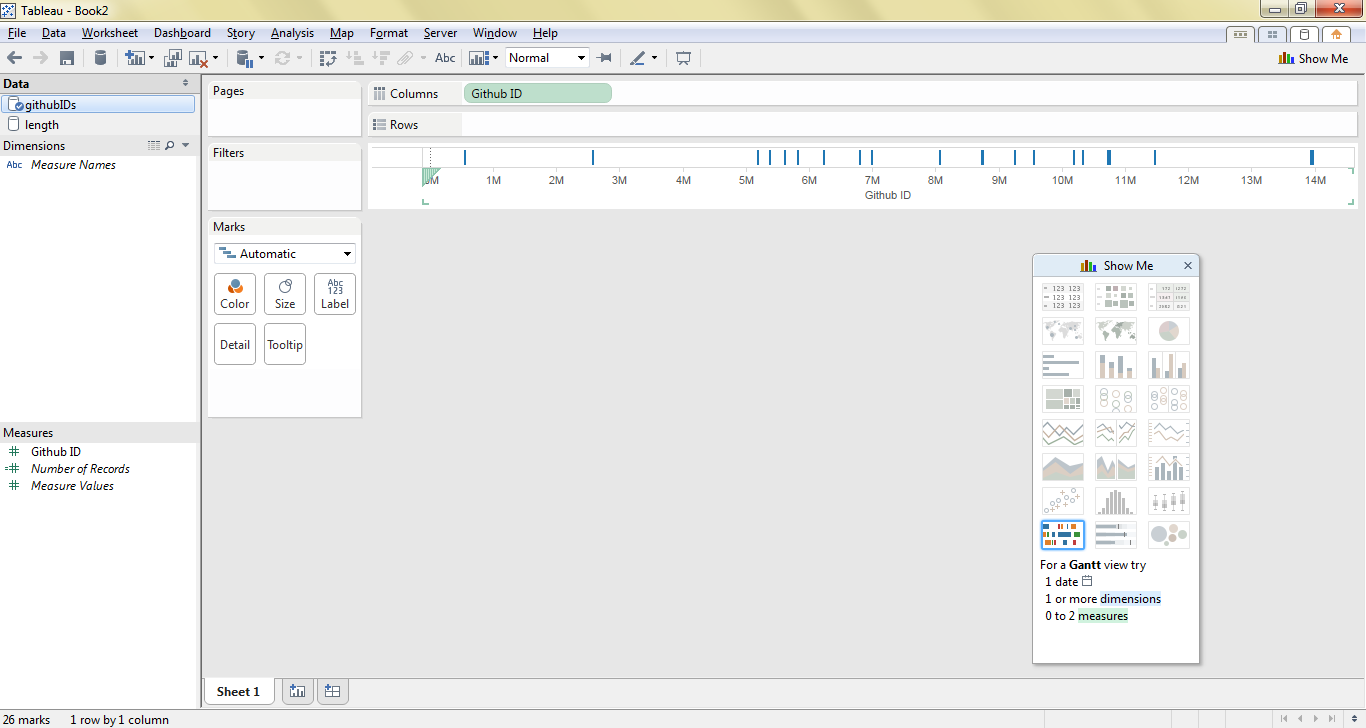The height and width of the screenshot is (728, 1366).
Task: Click the New worksheet icon
Action: click(x=134, y=58)
